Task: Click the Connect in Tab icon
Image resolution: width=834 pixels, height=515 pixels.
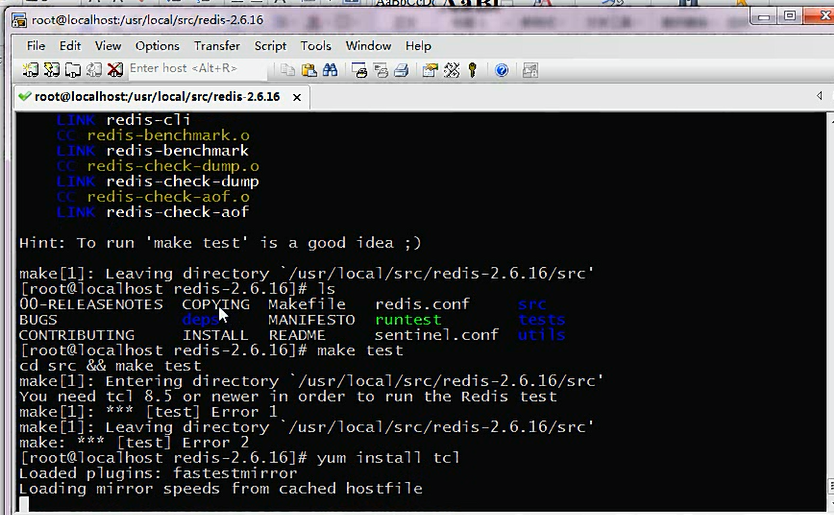Action: pos(73,70)
